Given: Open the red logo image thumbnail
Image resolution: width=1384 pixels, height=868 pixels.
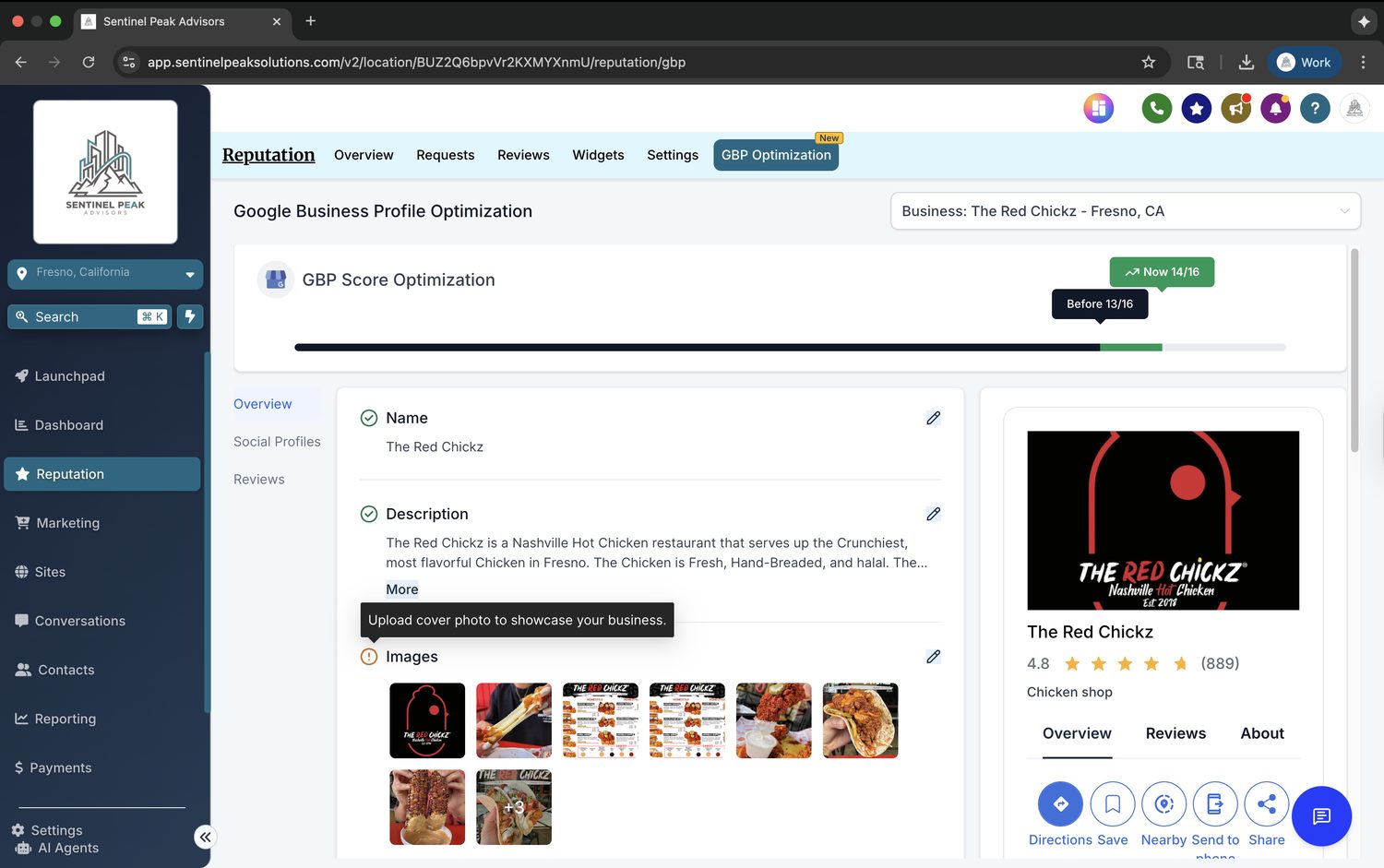Looking at the screenshot, I should point(427,720).
